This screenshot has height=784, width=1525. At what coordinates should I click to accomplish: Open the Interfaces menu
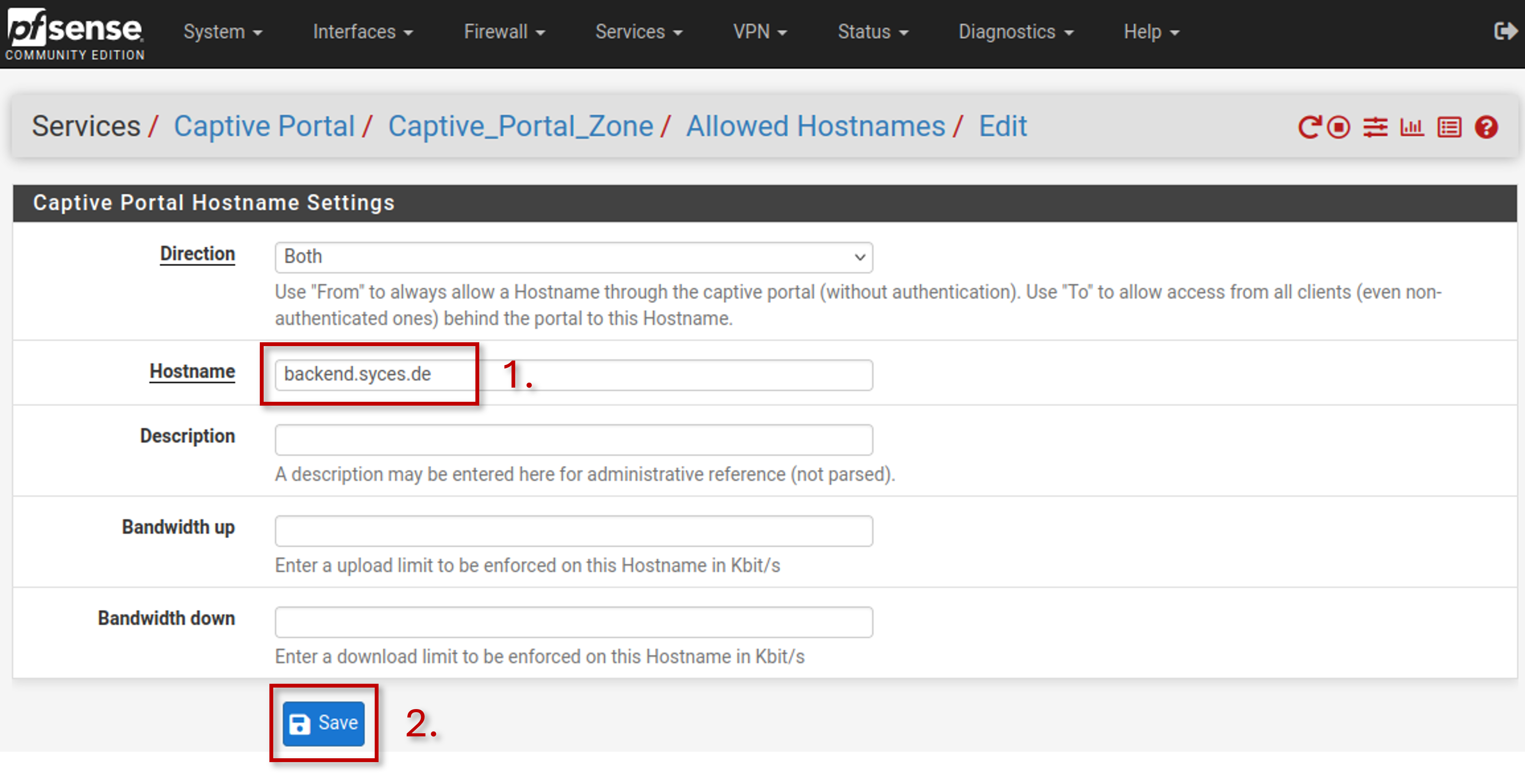point(362,31)
